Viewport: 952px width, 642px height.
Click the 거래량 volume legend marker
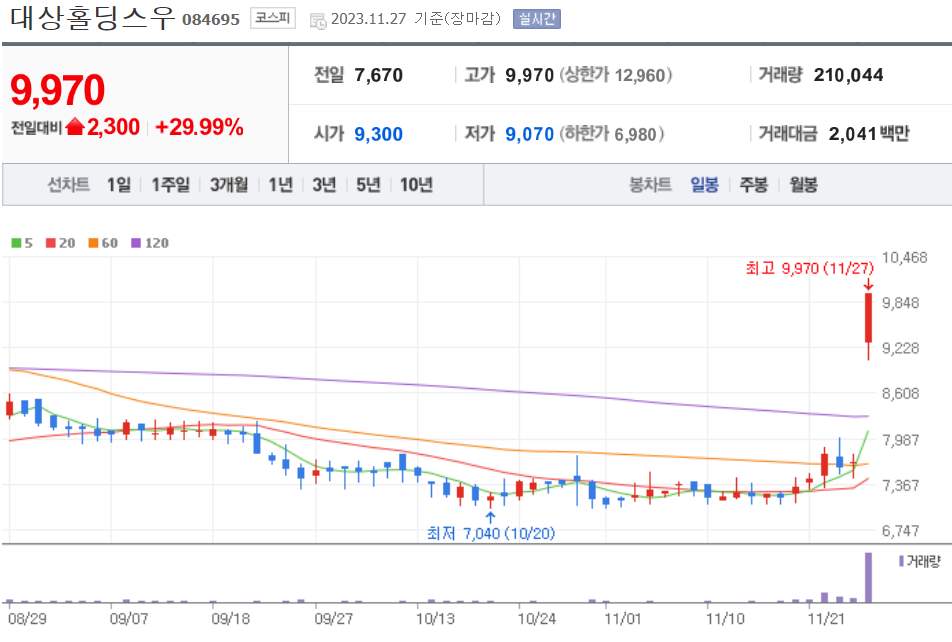[901, 561]
